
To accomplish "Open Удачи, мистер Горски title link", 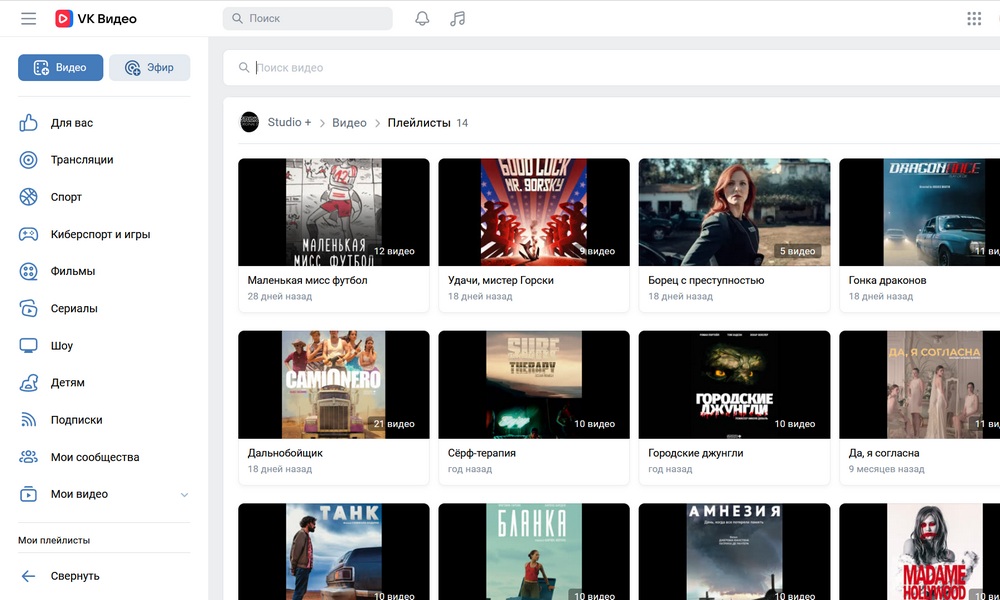I will pyautogui.click(x=501, y=280).
